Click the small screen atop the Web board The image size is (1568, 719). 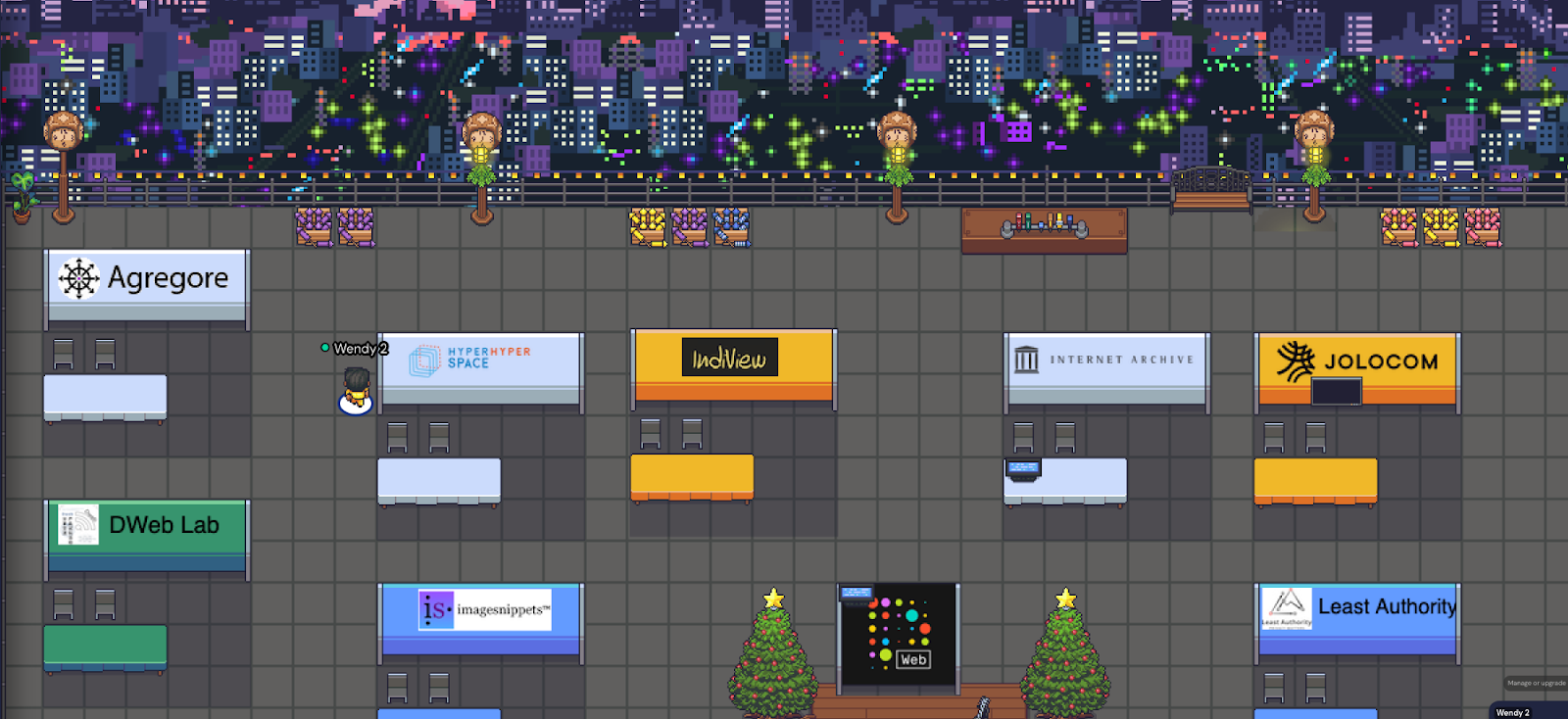(856, 594)
